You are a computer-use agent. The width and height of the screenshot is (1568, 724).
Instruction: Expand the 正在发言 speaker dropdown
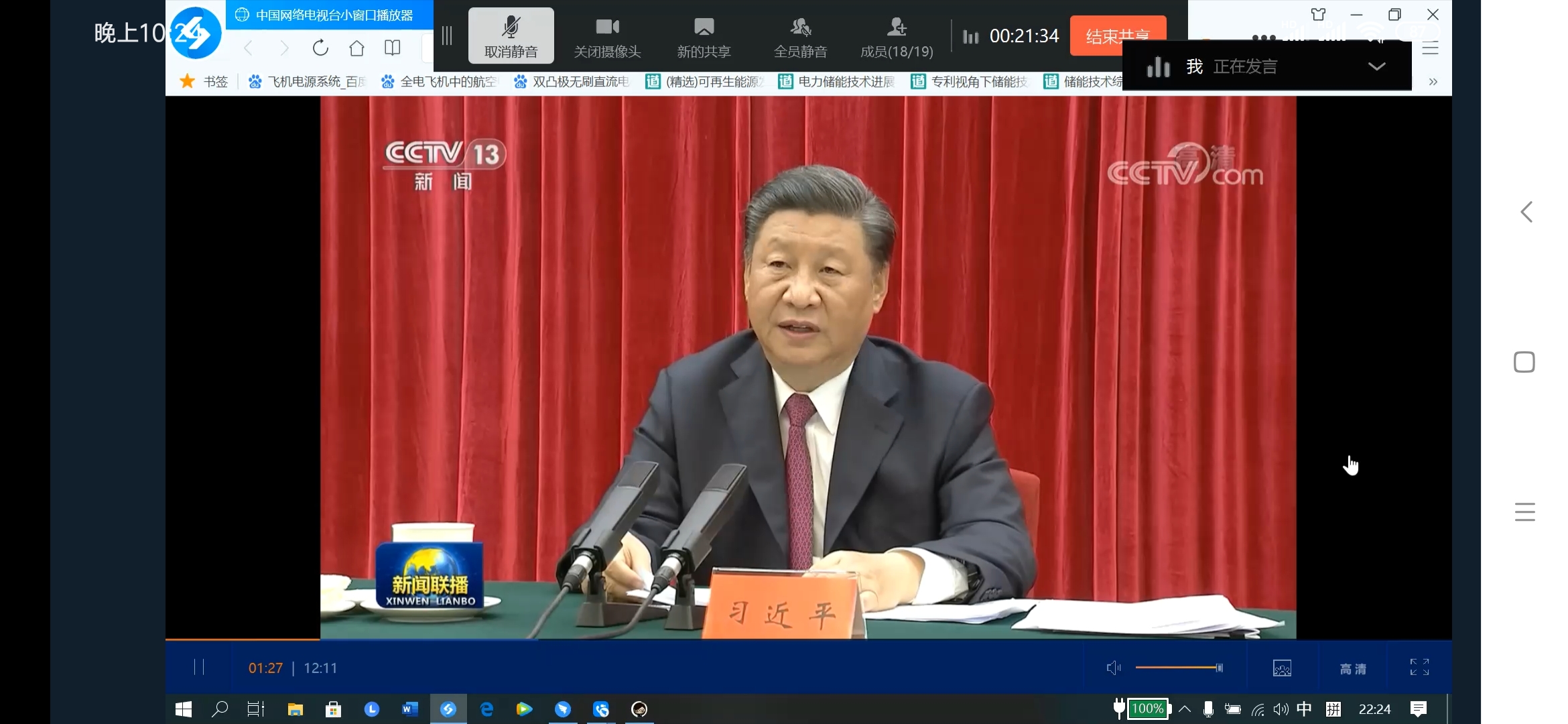[x=1376, y=66]
